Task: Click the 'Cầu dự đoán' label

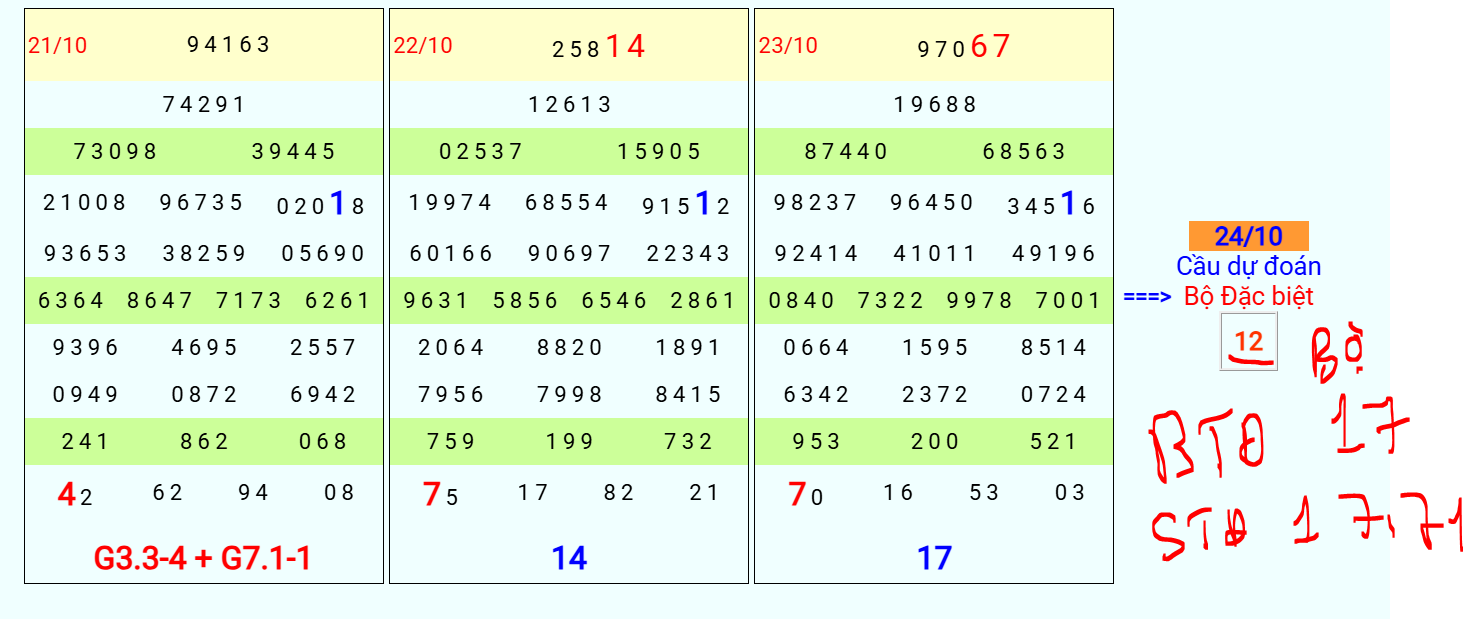Action: point(1248,266)
